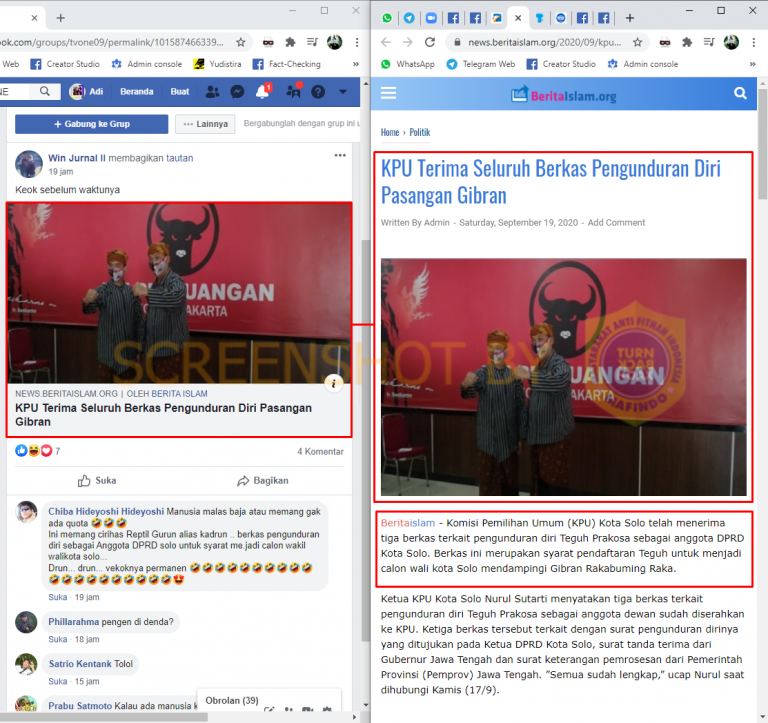768x723 pixels.
Task: Go forward in right browser
Action: 408,42
